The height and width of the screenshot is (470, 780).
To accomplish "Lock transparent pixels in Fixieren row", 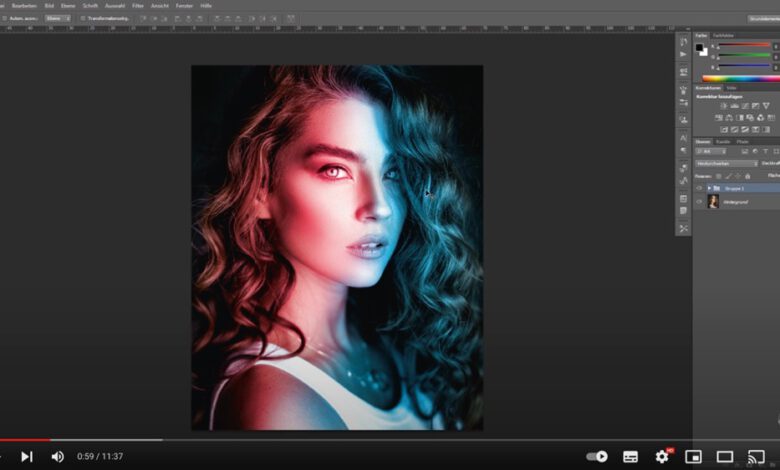I will click(x=718, y=176).
